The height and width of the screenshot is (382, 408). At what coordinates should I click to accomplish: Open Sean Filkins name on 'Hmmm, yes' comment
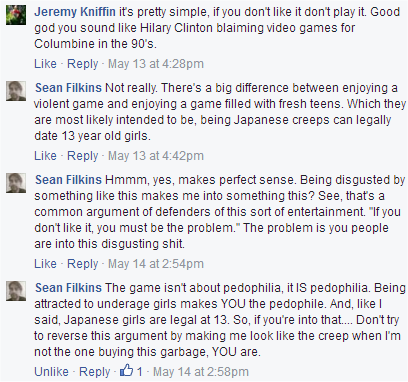coord(68,180)
